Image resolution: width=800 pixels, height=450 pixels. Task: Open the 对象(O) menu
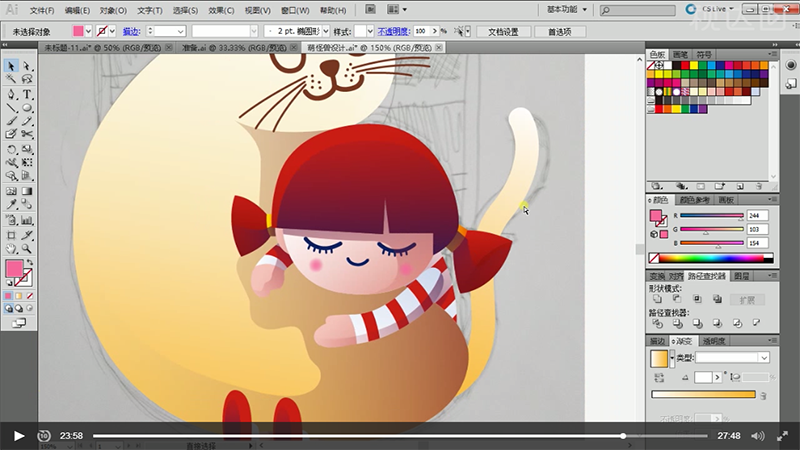point(113,10)
